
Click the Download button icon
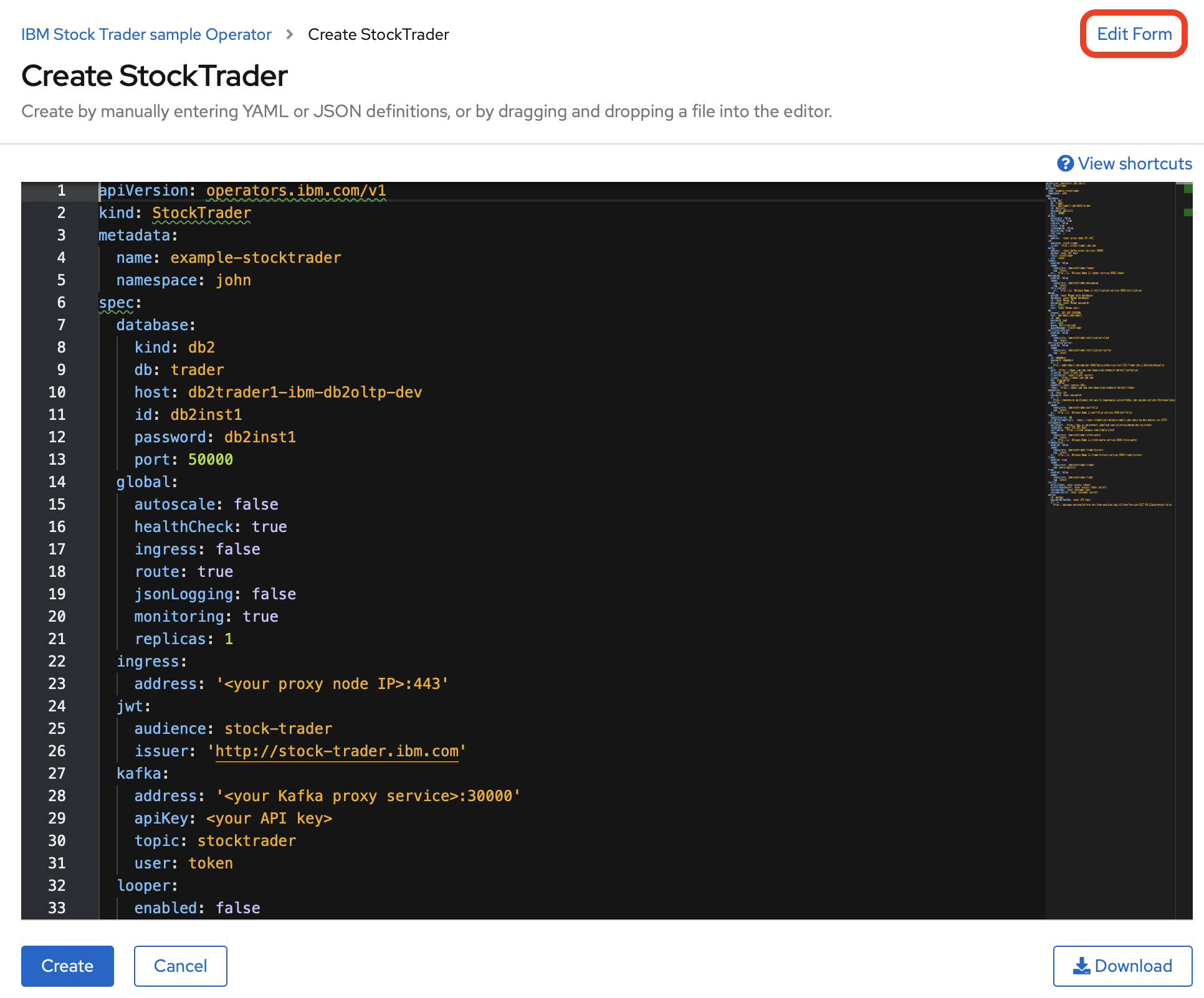(1081, 966)
